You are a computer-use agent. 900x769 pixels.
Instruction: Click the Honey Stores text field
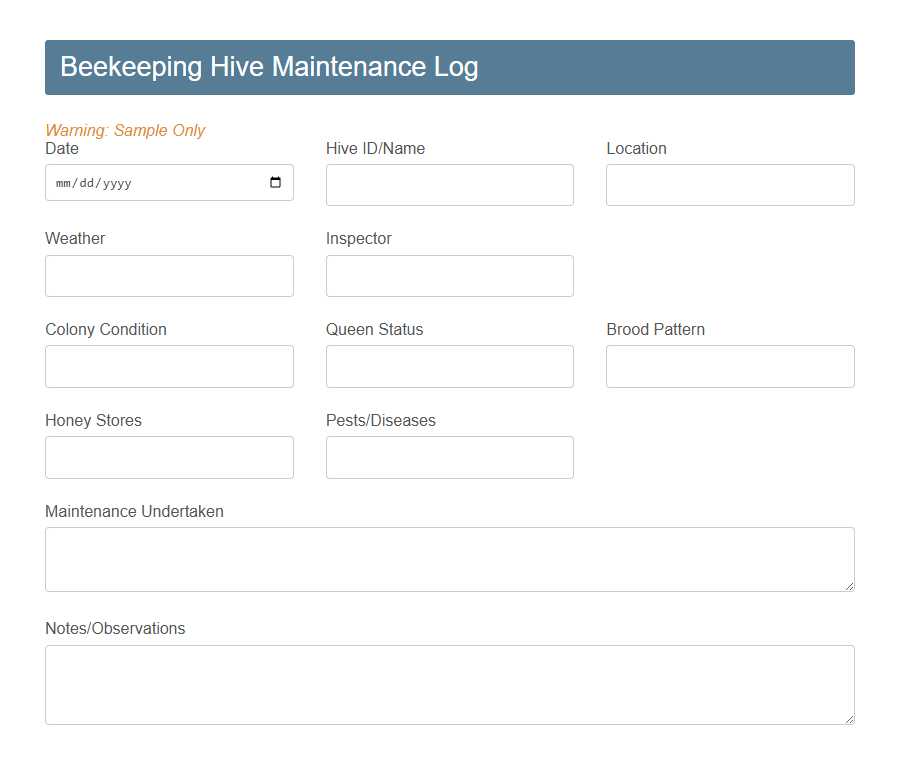point(169,457)
